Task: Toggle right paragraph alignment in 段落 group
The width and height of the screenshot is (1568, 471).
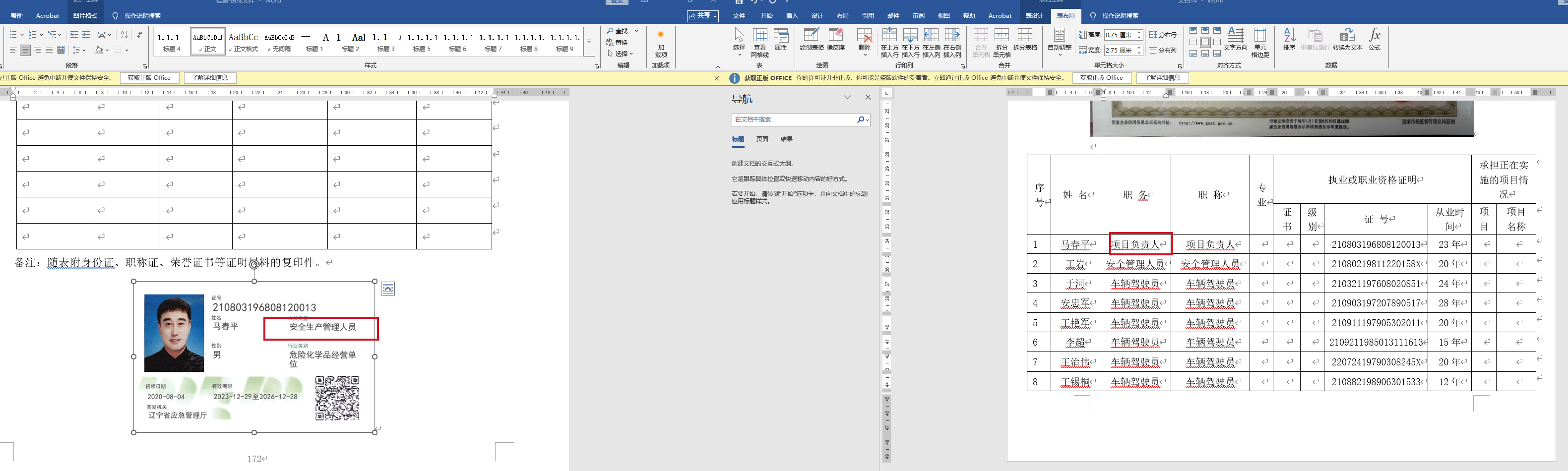Action: (37, 50)
